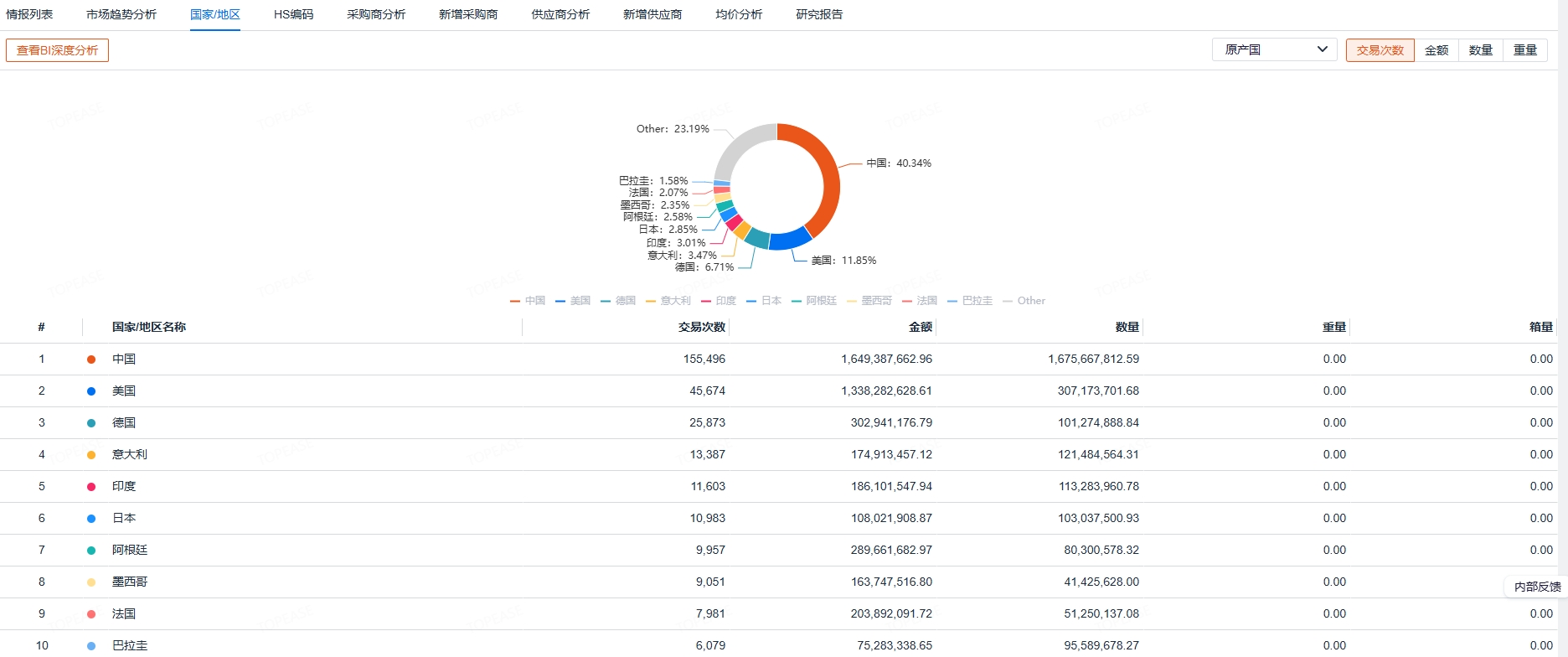
Task: Switch to the 采购商分析 tab
Action: point(376,15)
